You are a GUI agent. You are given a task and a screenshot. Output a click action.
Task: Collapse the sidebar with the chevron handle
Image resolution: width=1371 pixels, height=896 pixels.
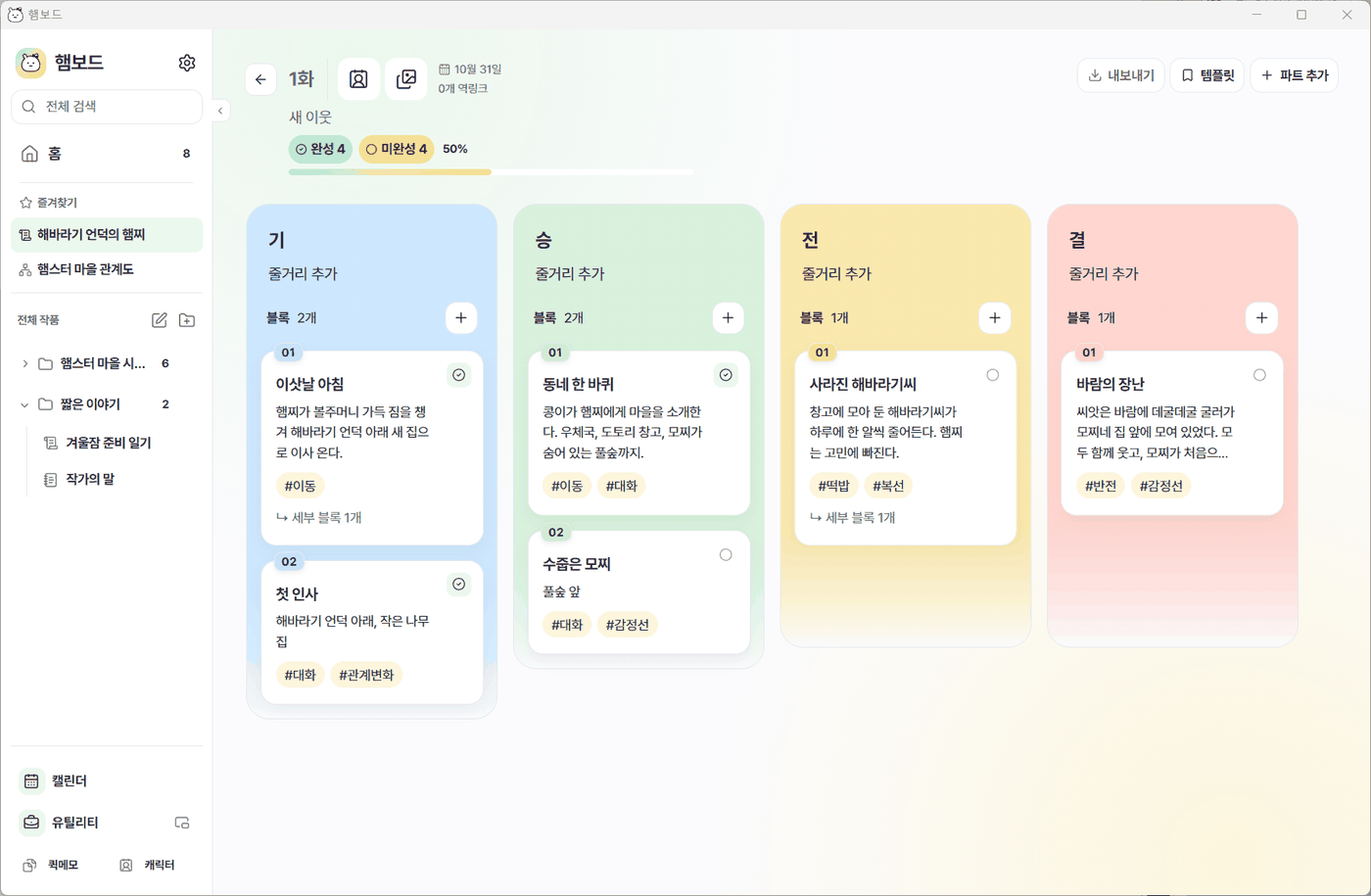[x=220, y=111]
